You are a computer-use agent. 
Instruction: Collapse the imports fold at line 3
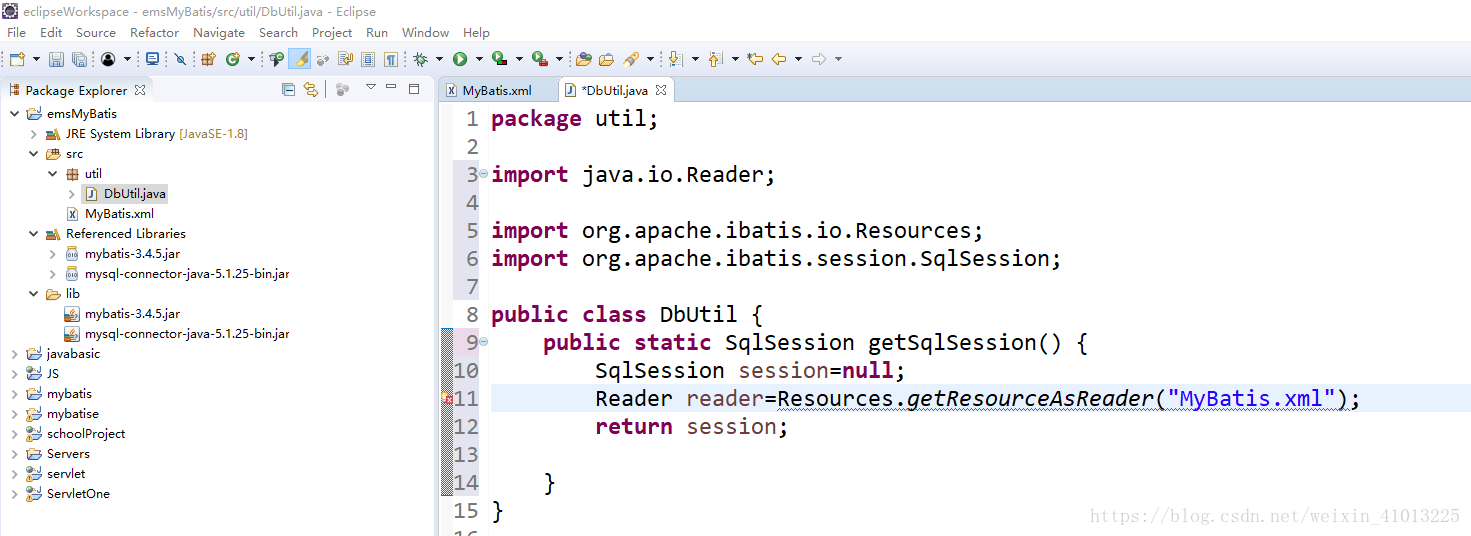[483, 174]
